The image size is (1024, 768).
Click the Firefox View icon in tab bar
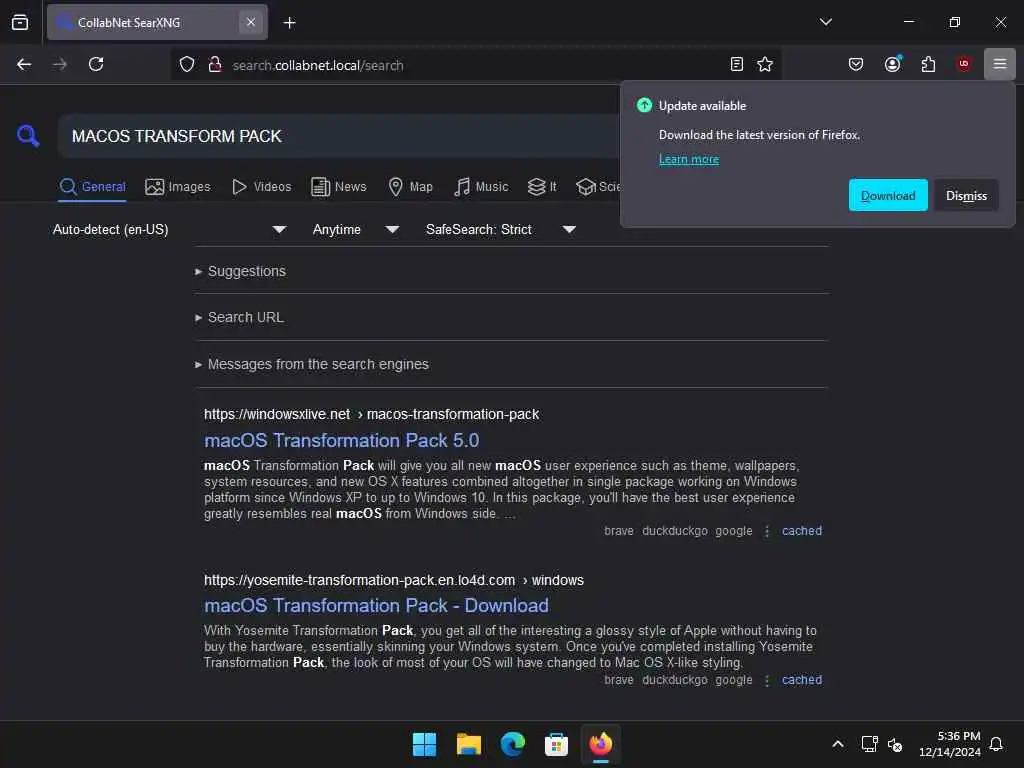coord(20,22)
